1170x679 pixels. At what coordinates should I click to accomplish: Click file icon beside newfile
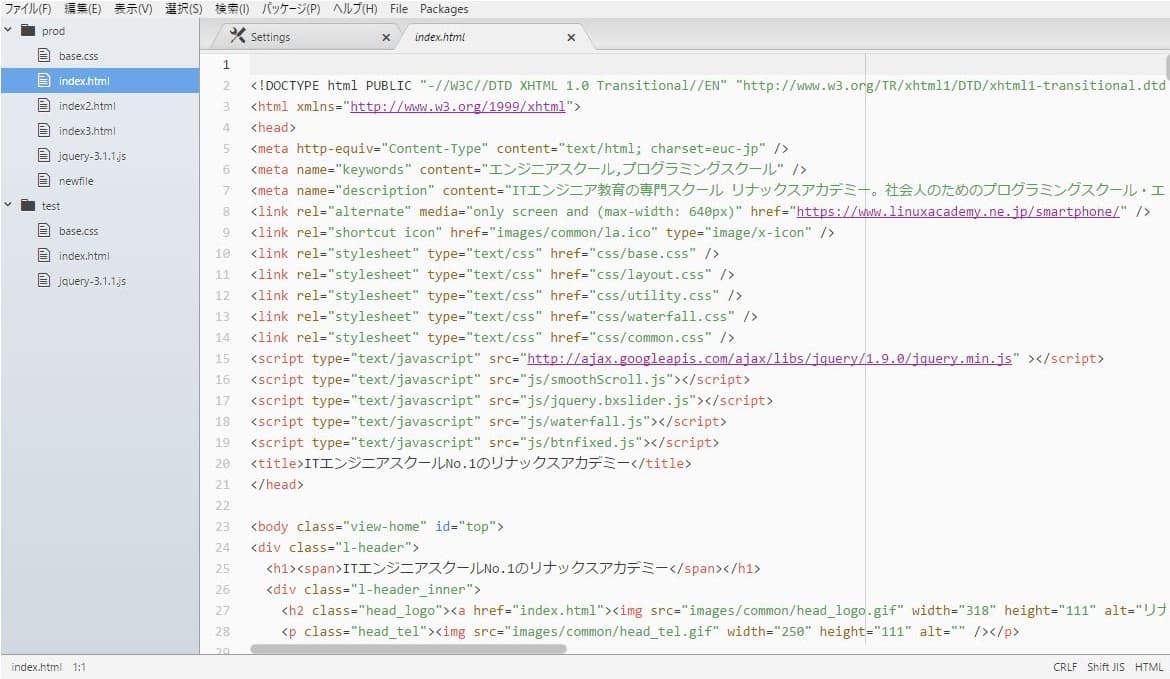(x=44, y=181)
